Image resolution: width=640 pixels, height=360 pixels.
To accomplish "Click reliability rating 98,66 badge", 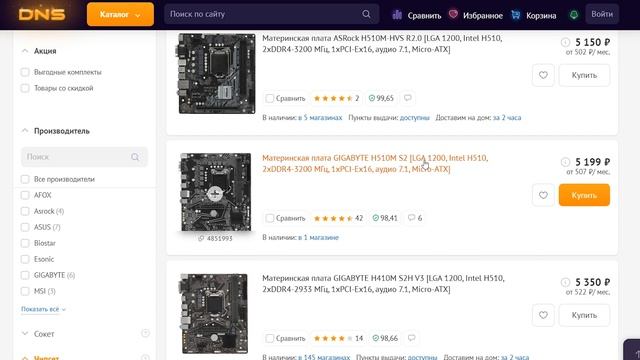I will coord(385,338).
